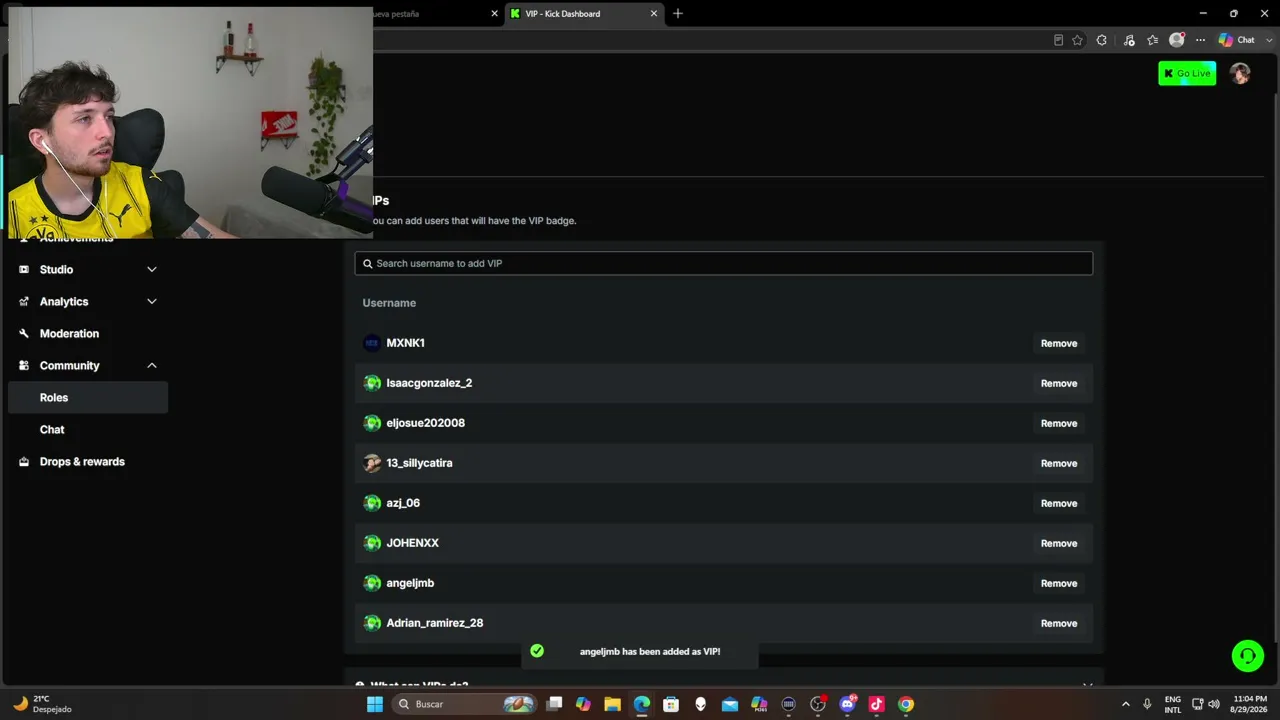Open the green support chat bubble

tap(1247, 656)
